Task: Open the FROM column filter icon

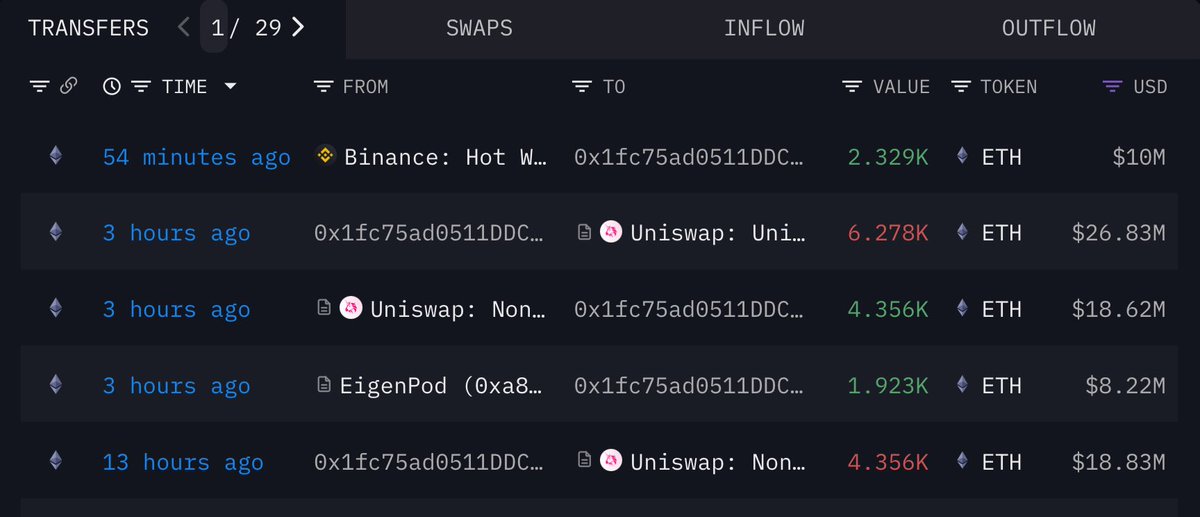Action: pos(323,87)
